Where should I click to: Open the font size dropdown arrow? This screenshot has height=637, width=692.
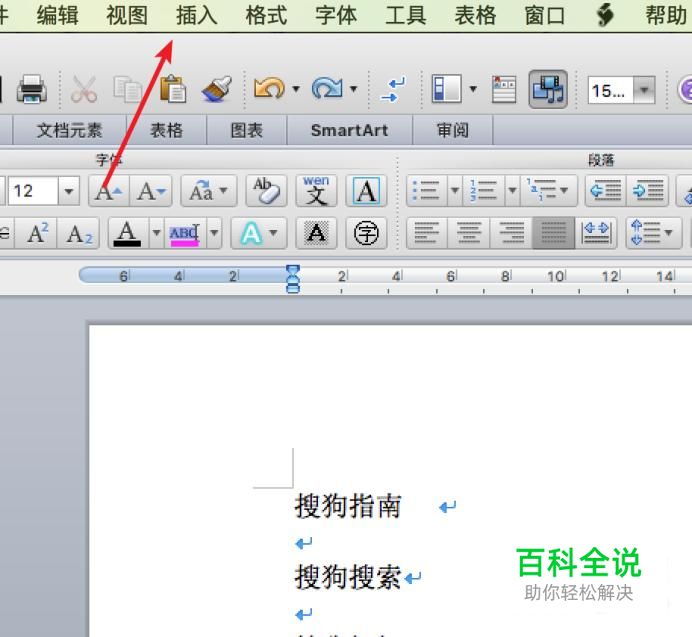point(69,191)
